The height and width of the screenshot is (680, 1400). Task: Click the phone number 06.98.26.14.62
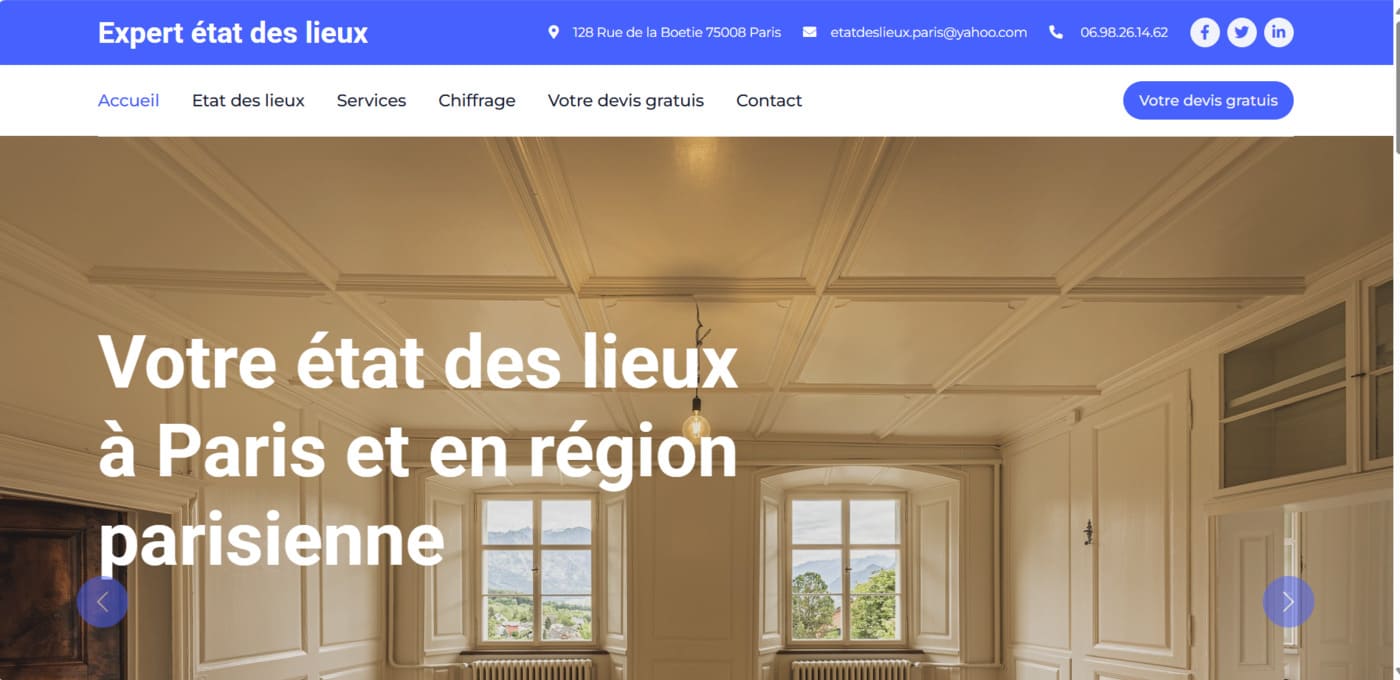(1124, 32)
